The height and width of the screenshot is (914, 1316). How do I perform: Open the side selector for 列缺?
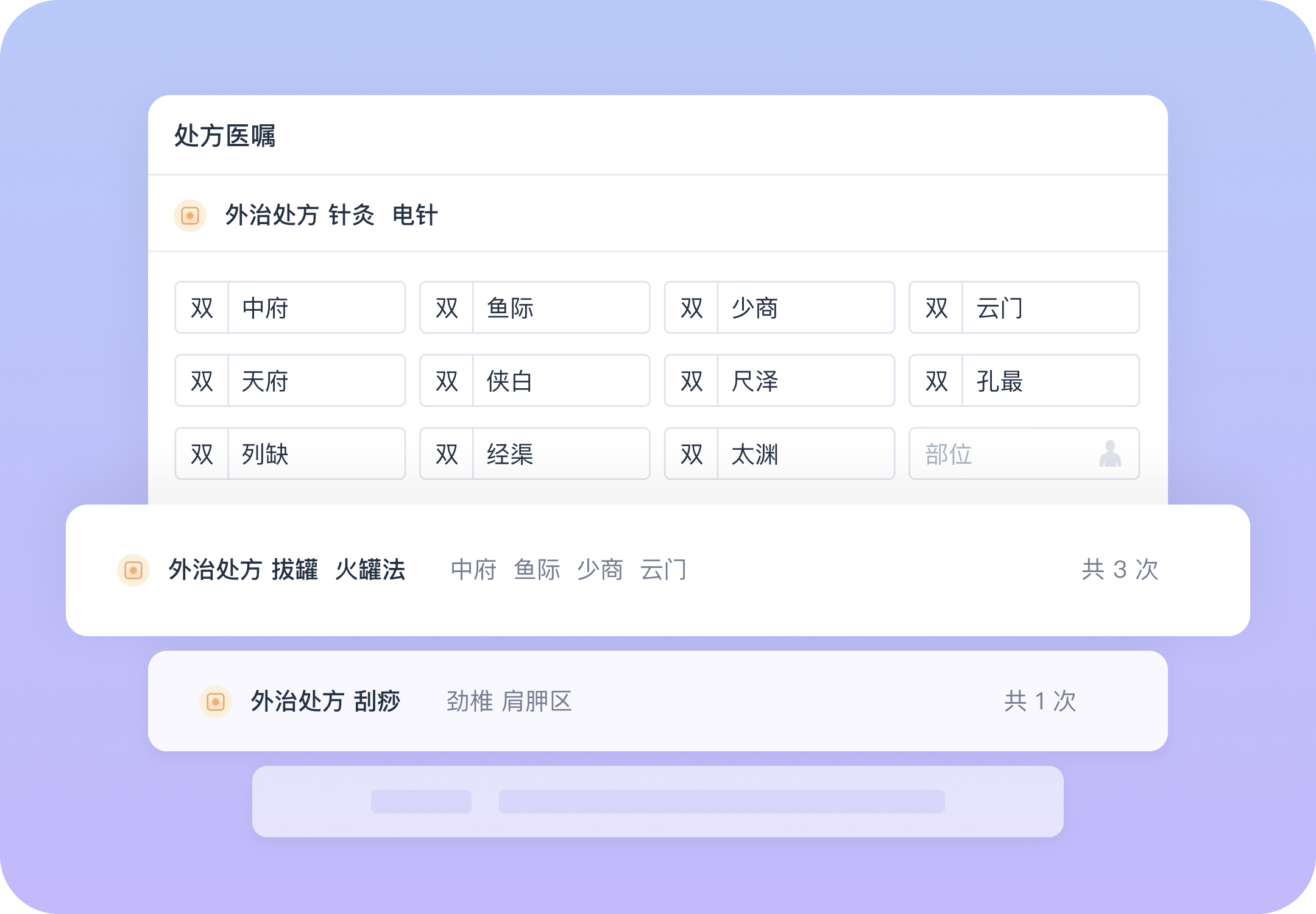(202, 454)
